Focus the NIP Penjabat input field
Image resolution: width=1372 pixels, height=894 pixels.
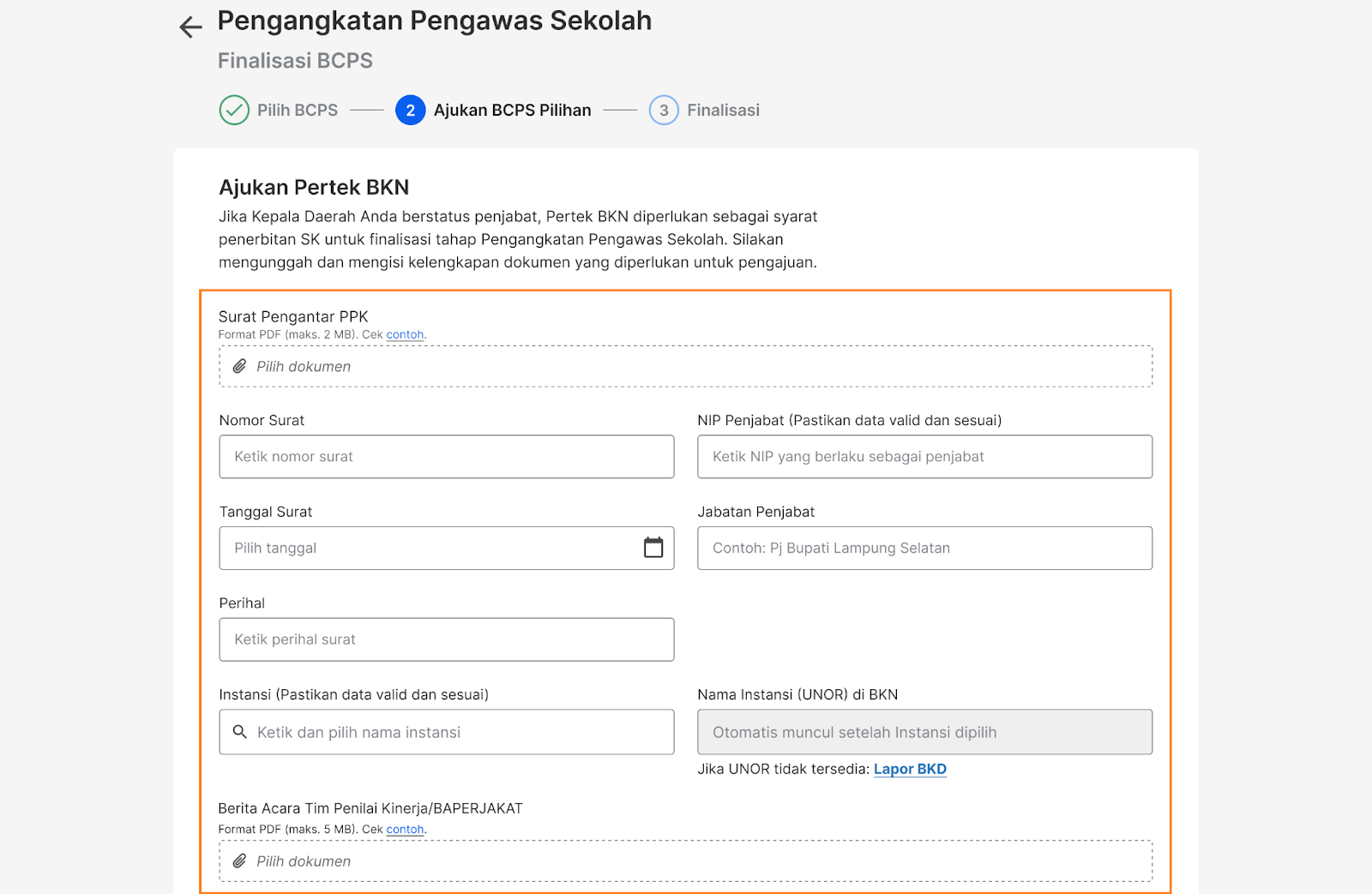924,457
